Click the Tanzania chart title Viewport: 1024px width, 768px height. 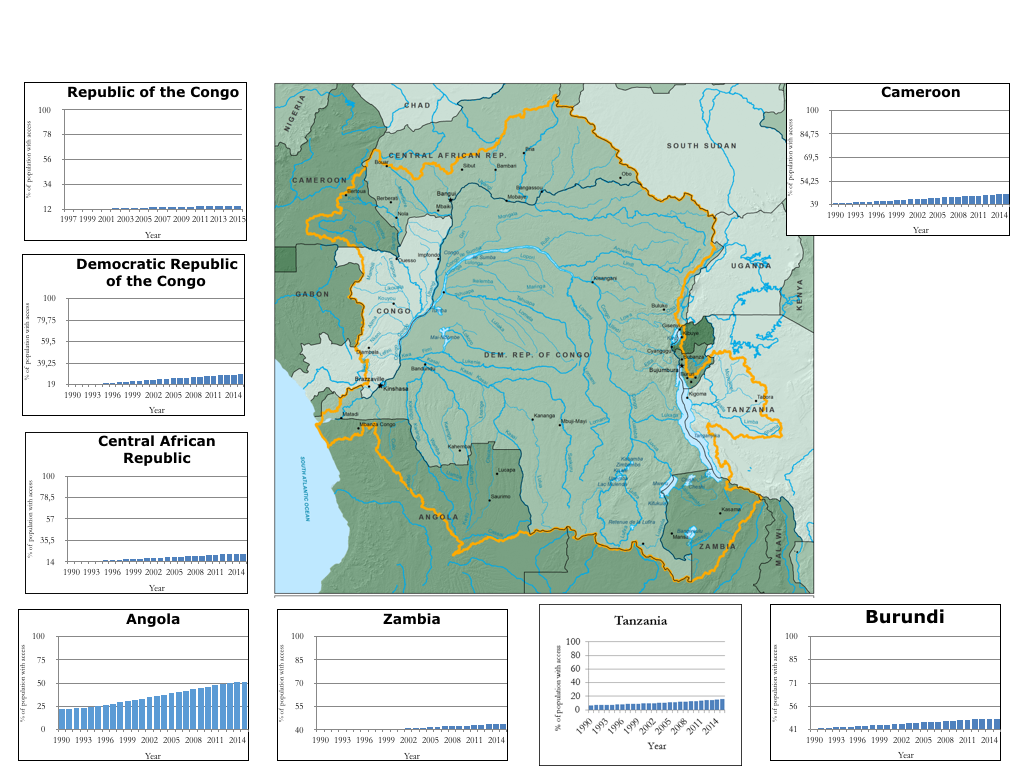coord(640,620)
